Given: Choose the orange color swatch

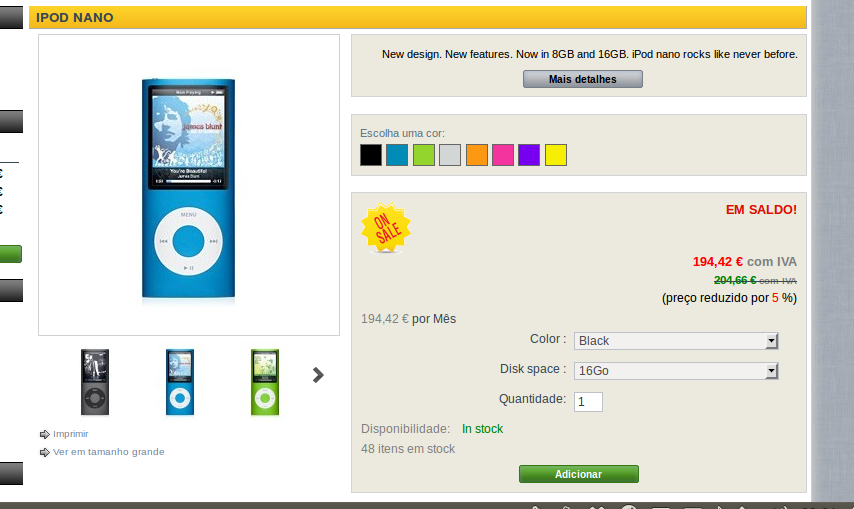Looking at the screenshot, I should (477, 155).
